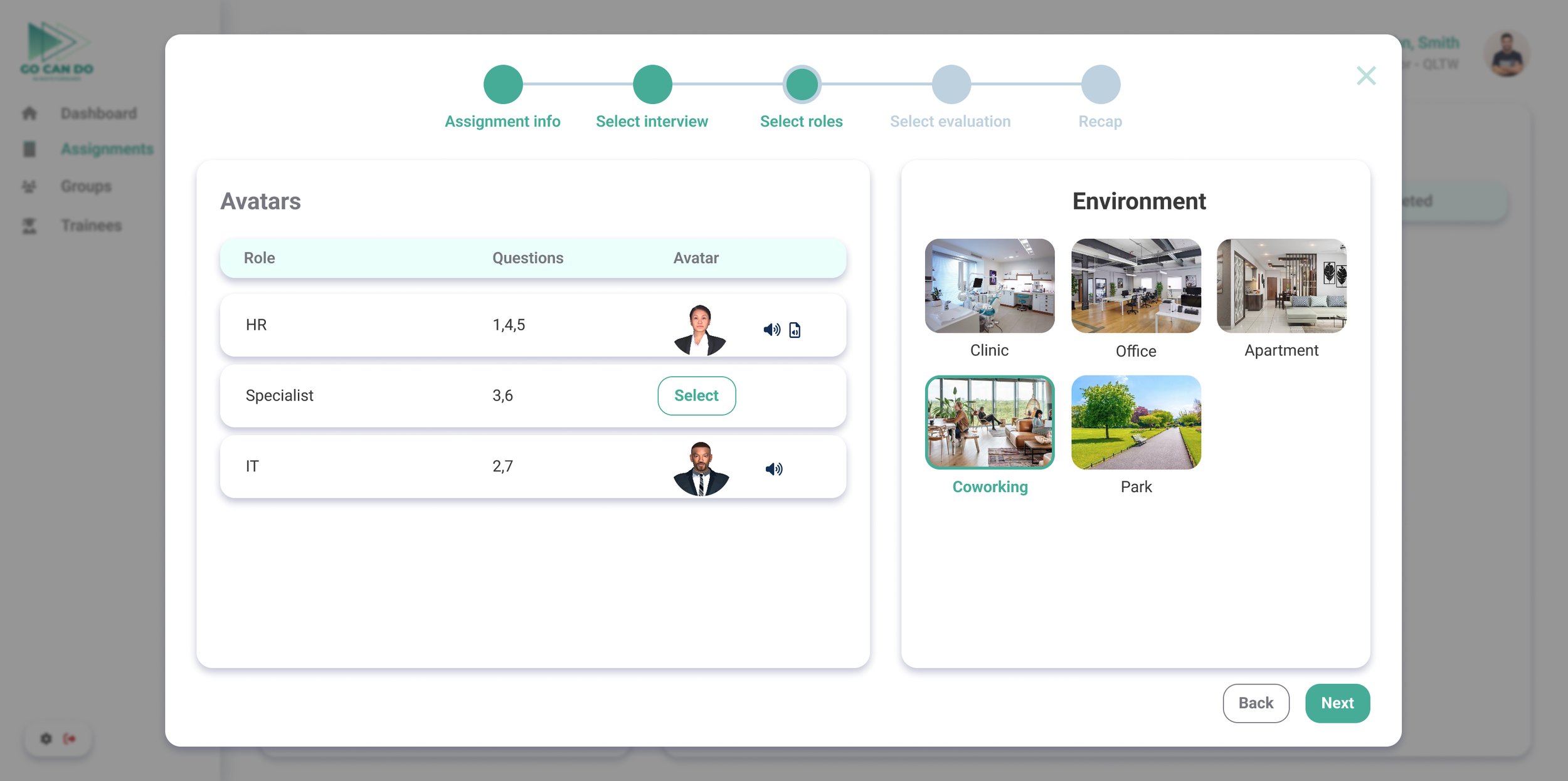The height and width of the screenshot is (781, 1568).
Task: Click the settings gear icon
Action: point(46,738)
